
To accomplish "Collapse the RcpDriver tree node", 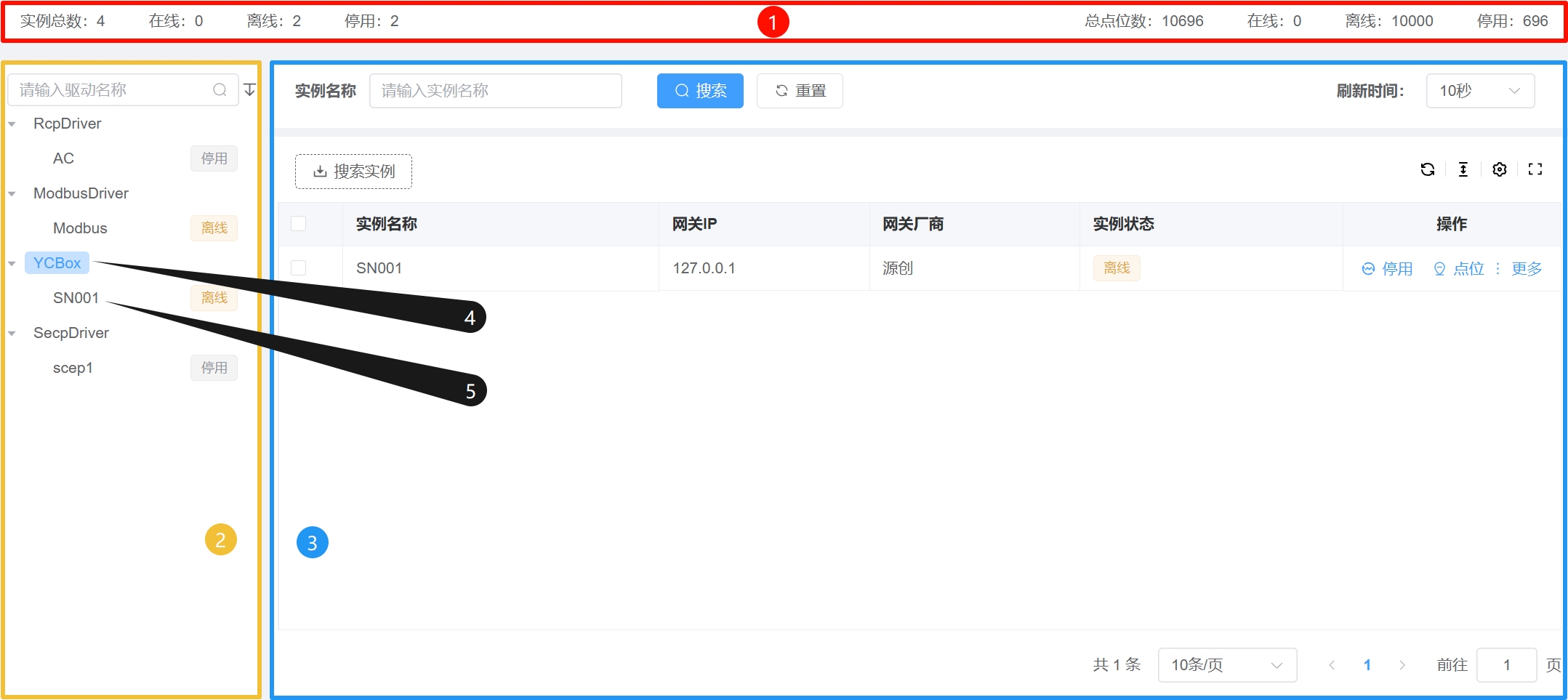I will click(12, 124).
